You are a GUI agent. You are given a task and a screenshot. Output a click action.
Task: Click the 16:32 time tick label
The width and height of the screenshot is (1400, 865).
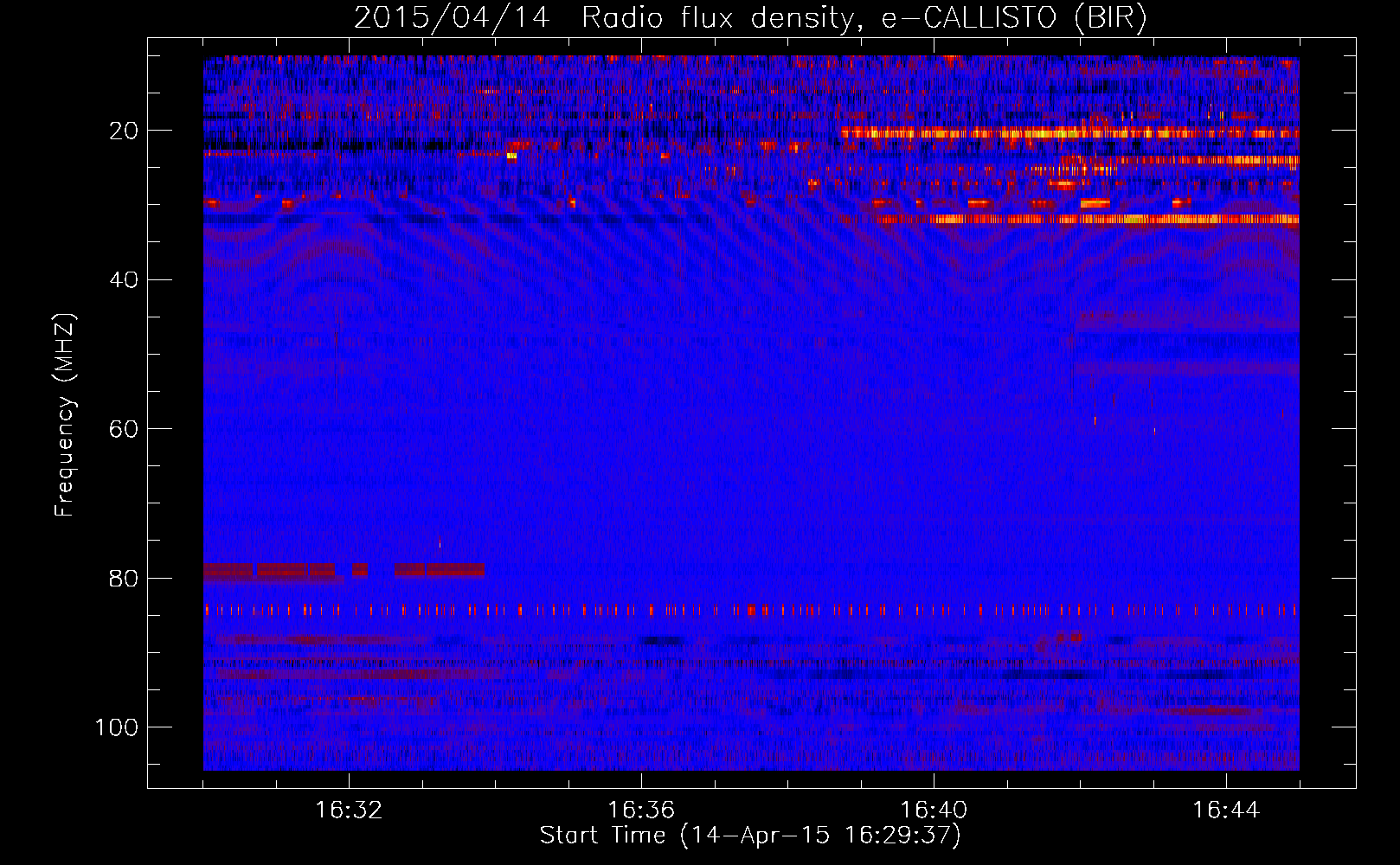tap(349, 811)
